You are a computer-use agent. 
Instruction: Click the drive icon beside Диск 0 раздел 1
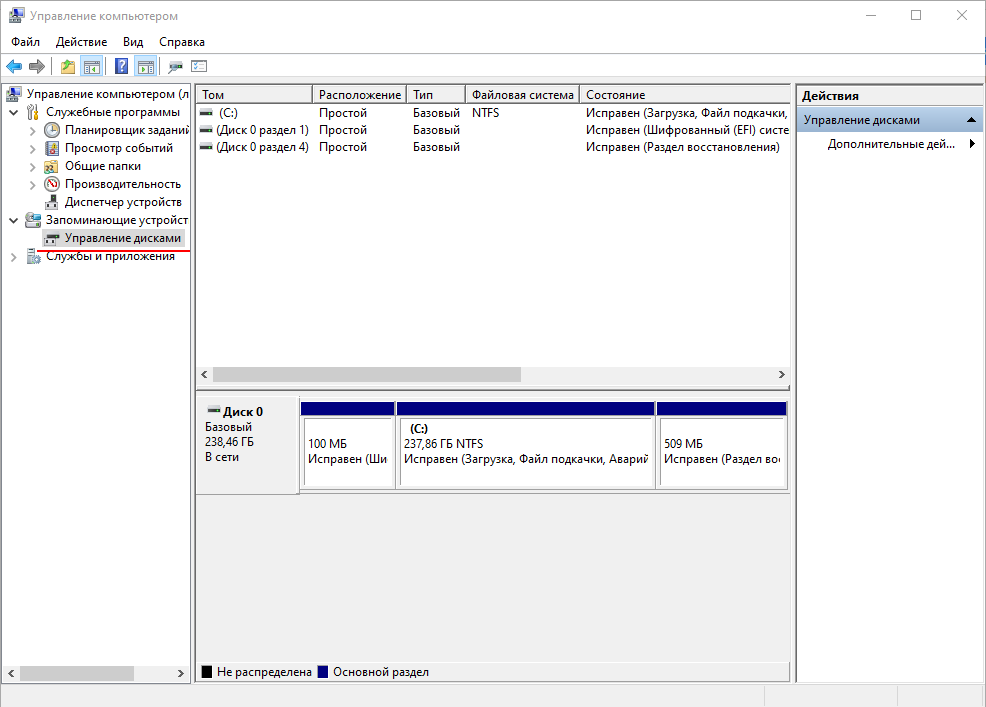coord(206,130)
